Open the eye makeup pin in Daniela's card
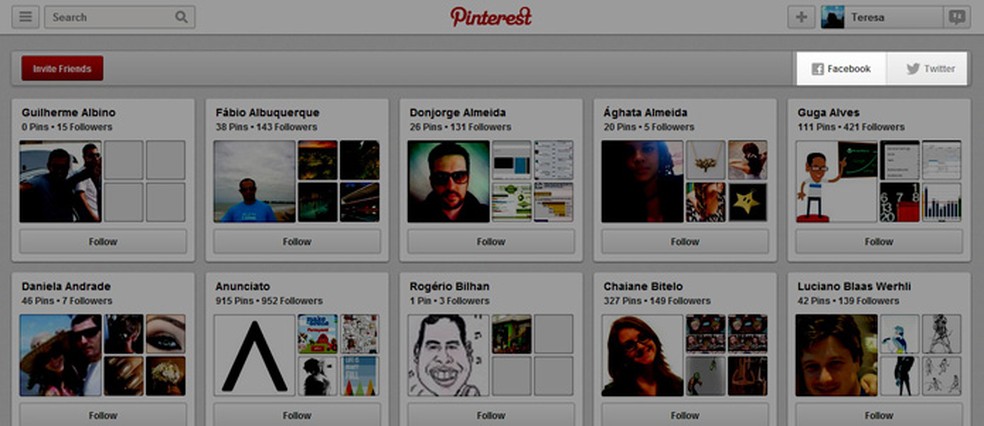 (166, 334)
